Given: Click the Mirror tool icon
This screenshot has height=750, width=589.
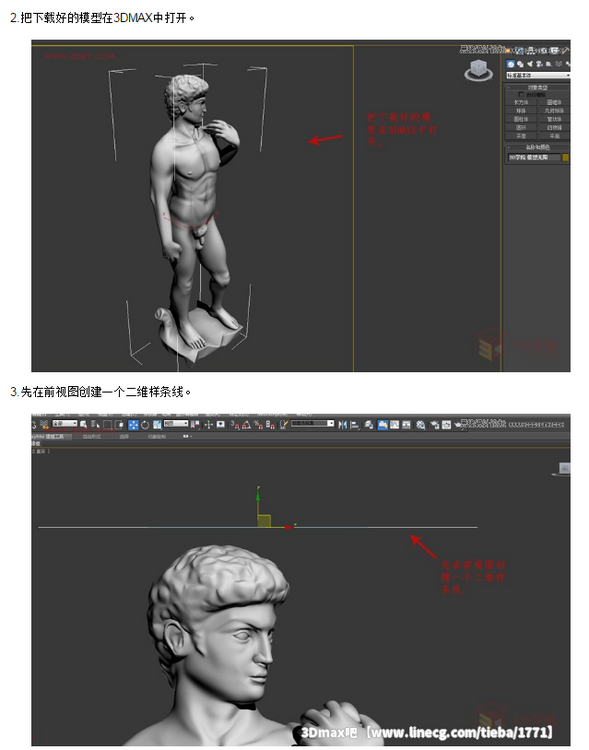Looking at the screenshot, I should pos(343,424).
